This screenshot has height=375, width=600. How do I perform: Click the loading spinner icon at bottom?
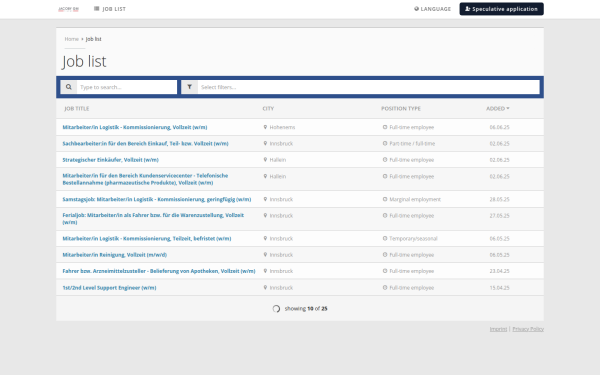click(x=276, y=309)
